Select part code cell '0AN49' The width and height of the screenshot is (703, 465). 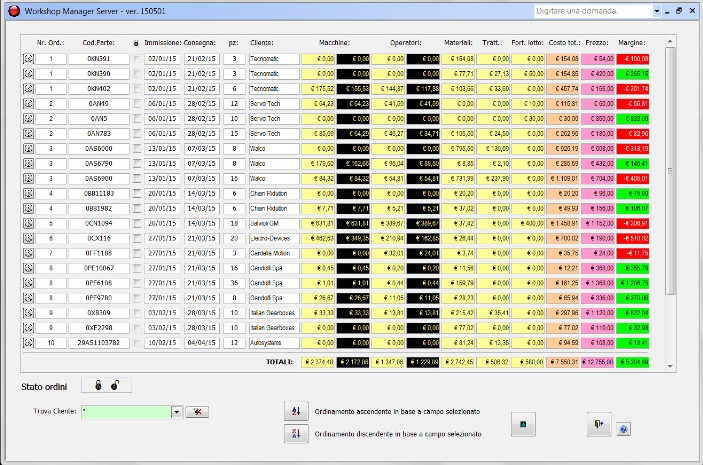99,104
